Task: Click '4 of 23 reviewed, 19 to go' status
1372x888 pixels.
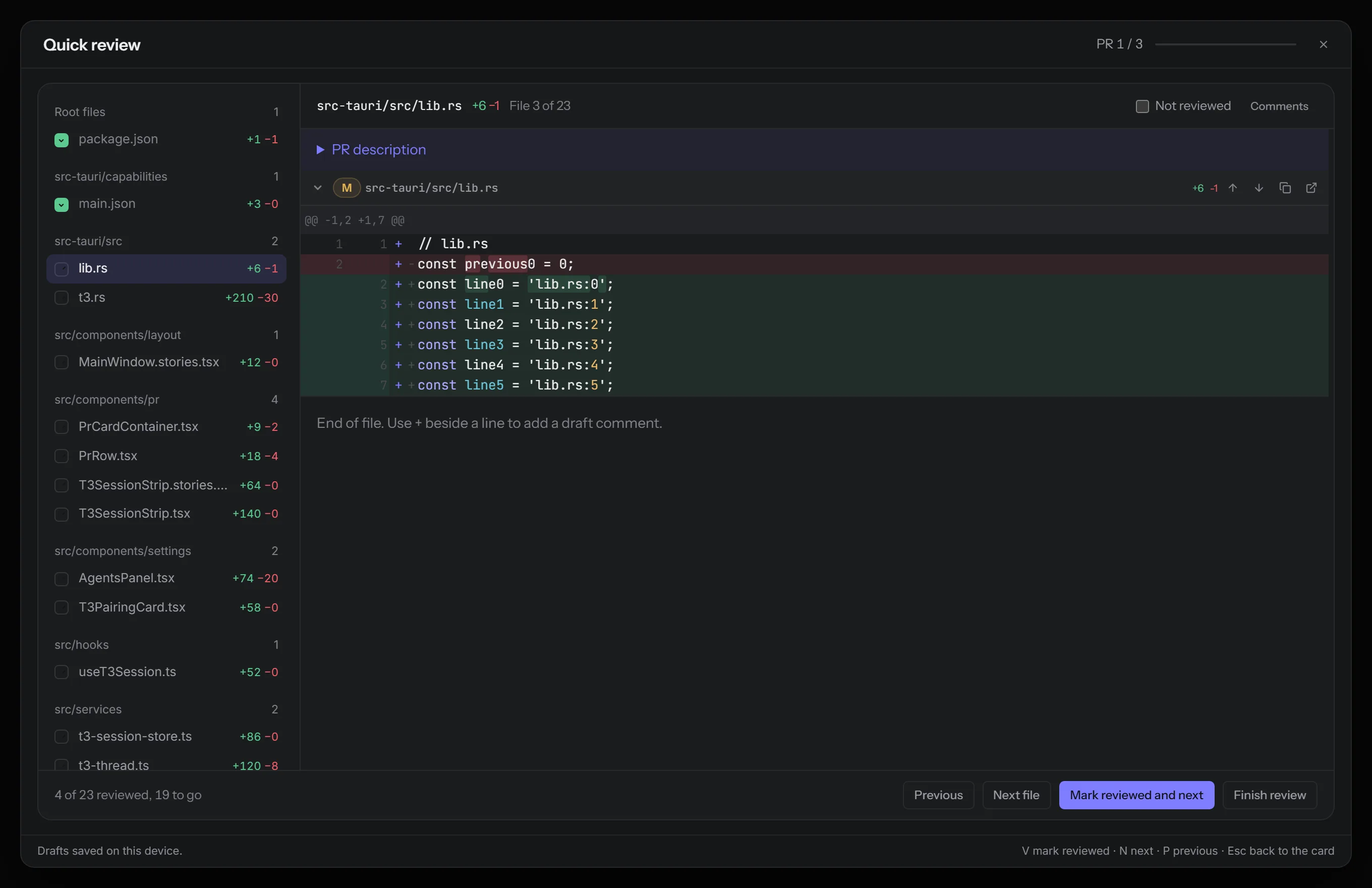Action: coord(128,795)
